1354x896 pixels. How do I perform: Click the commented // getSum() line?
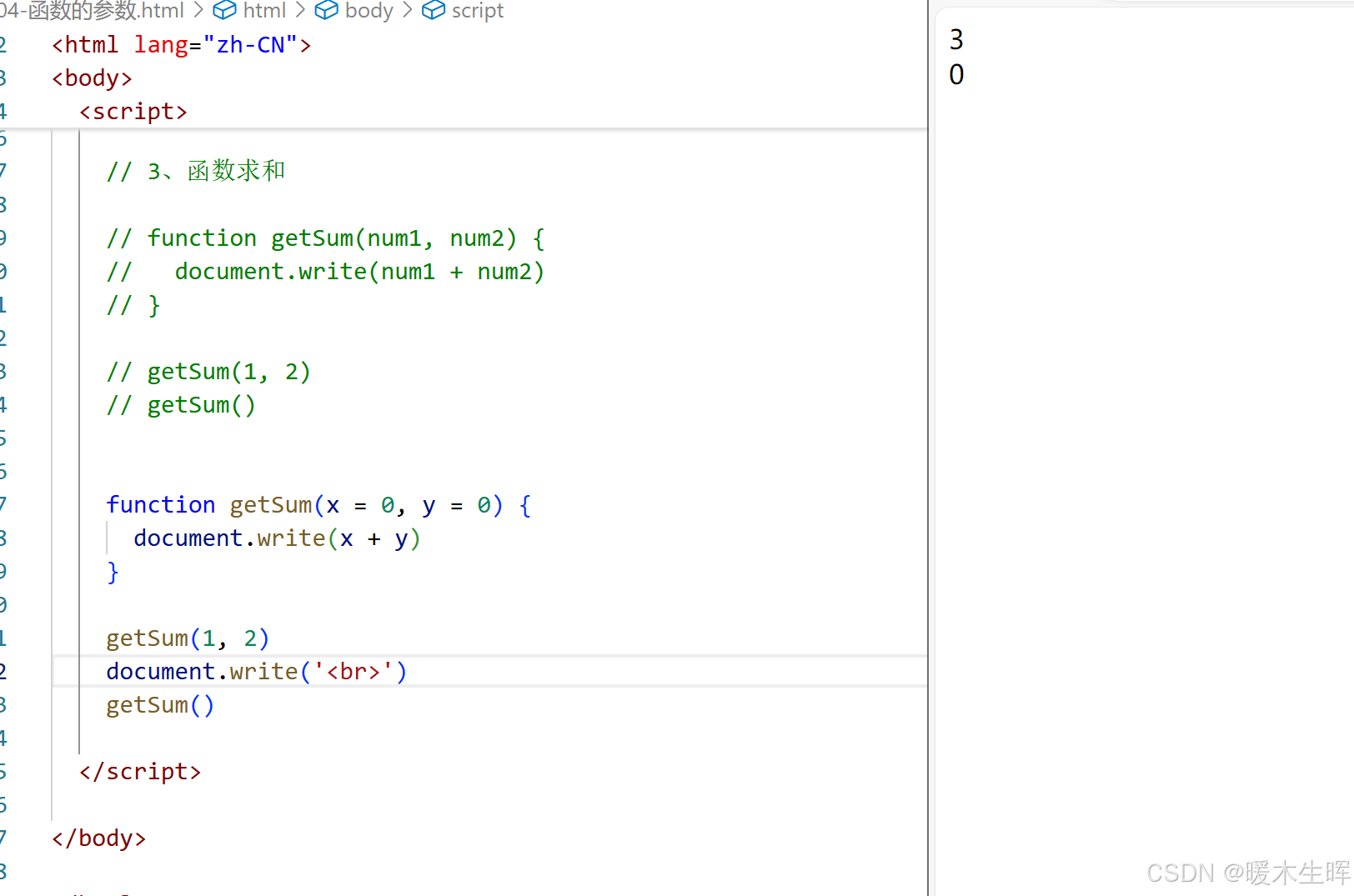(181, 404)
